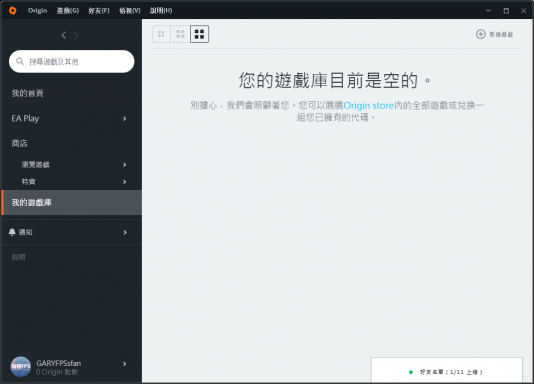Go back with the left arrow
Screen dimensions: 534x384
[64, 35]
